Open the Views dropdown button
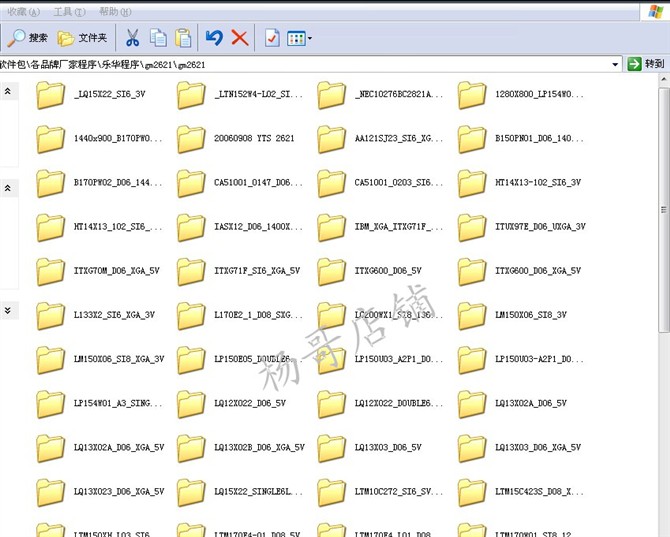Screen dimensions: 670x537 coord(299,38)
